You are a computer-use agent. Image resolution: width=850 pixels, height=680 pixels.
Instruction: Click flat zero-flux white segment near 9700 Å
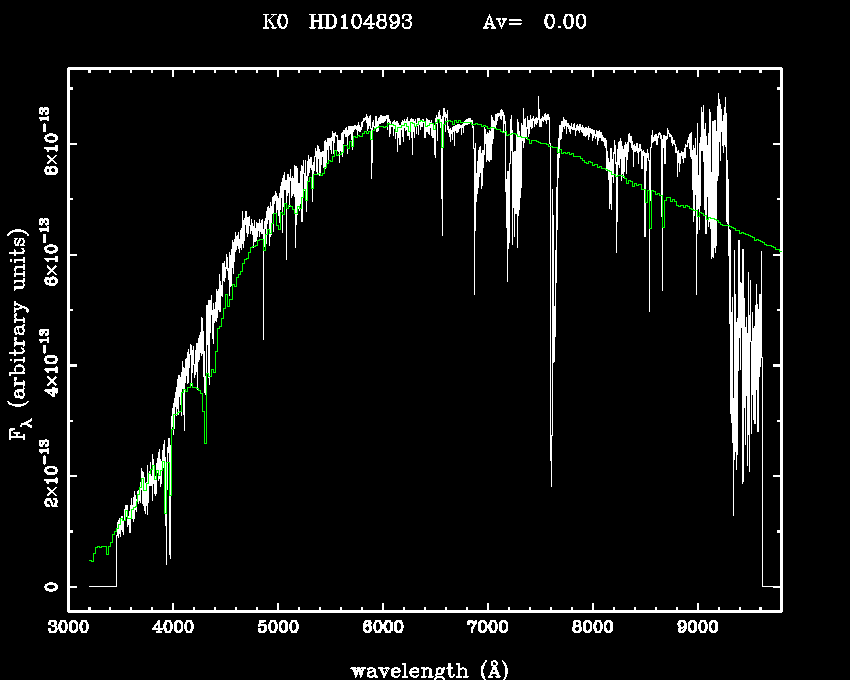[771, 586]
